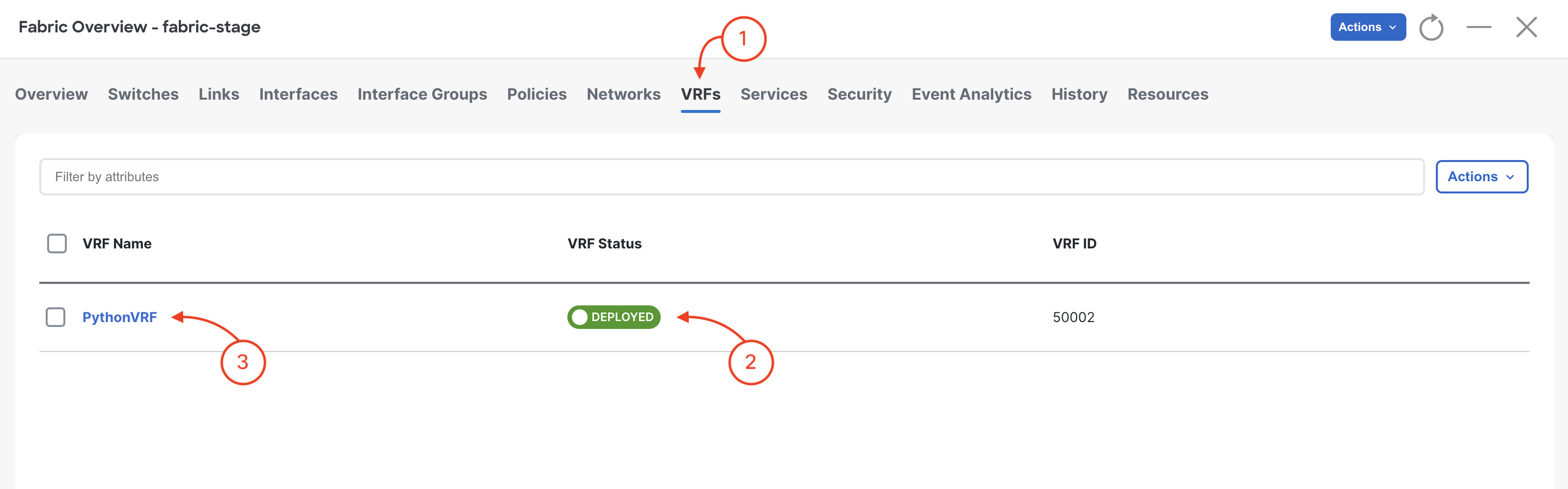Image resolution: width=1568 pixels, height=489 pixels.
Task: Click the DEPLOYED status badge
Action: coord(614,318)
